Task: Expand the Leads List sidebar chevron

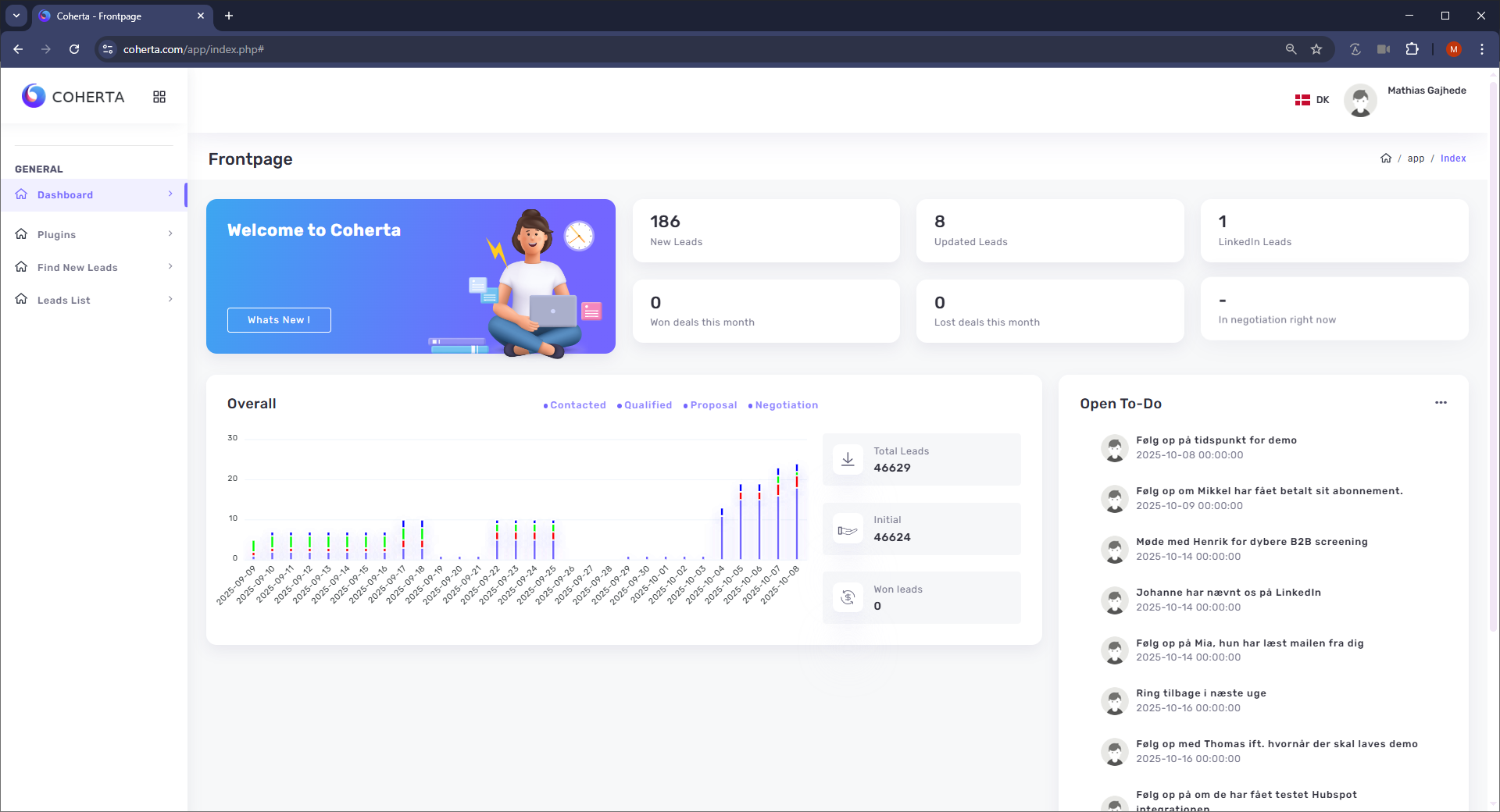Action: [170, 300]
